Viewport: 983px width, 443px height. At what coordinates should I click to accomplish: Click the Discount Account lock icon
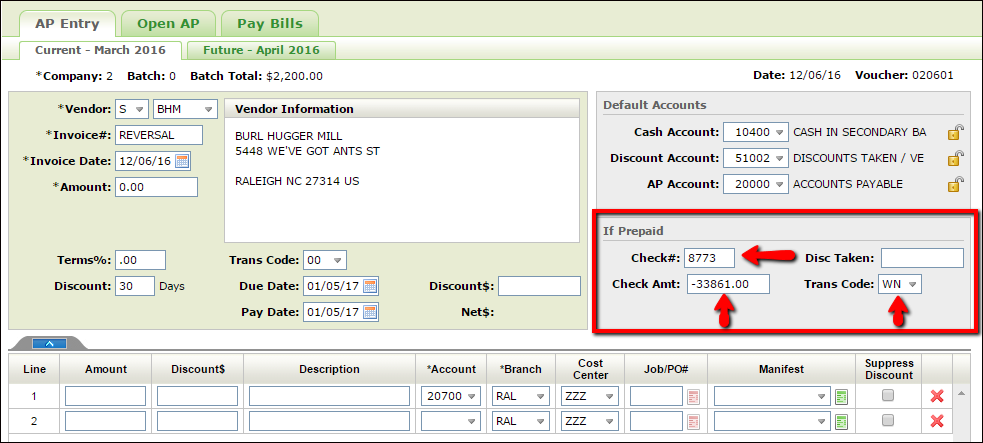[956, 158]
